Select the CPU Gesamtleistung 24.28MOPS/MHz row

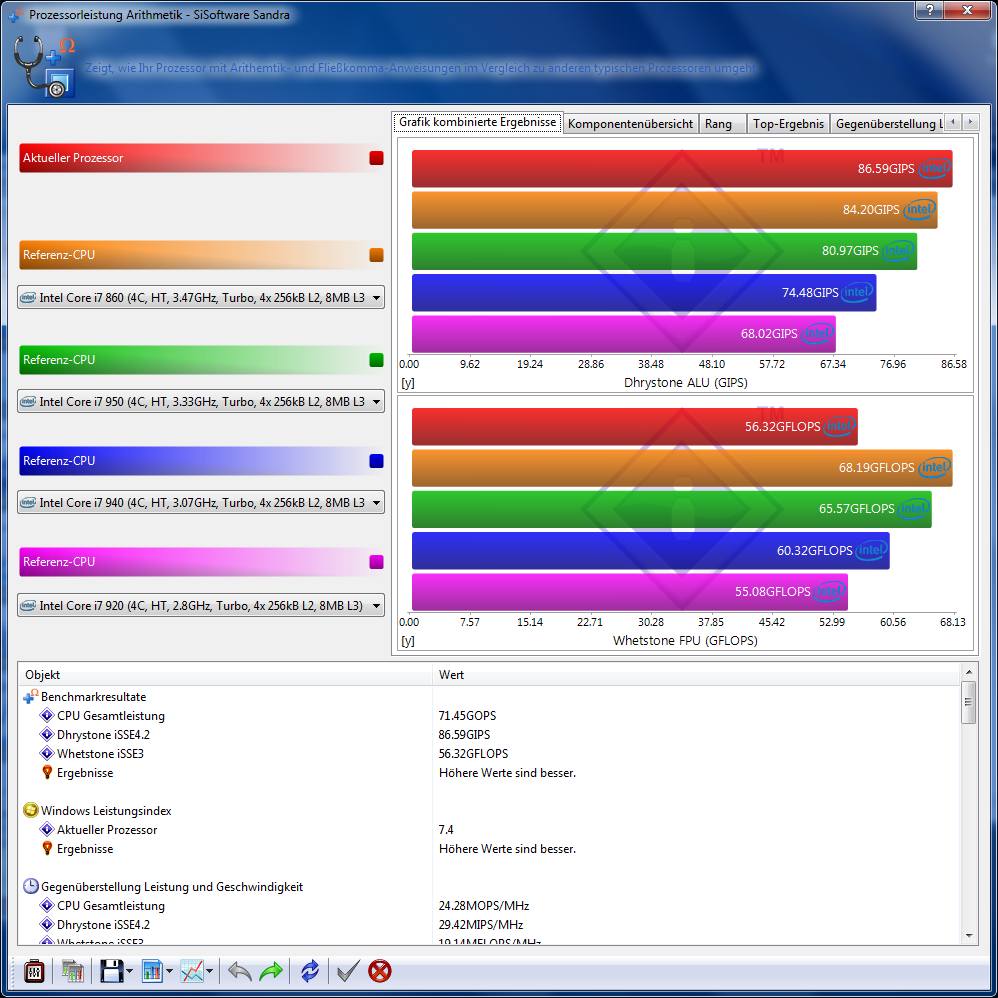(x=489, y=906)
